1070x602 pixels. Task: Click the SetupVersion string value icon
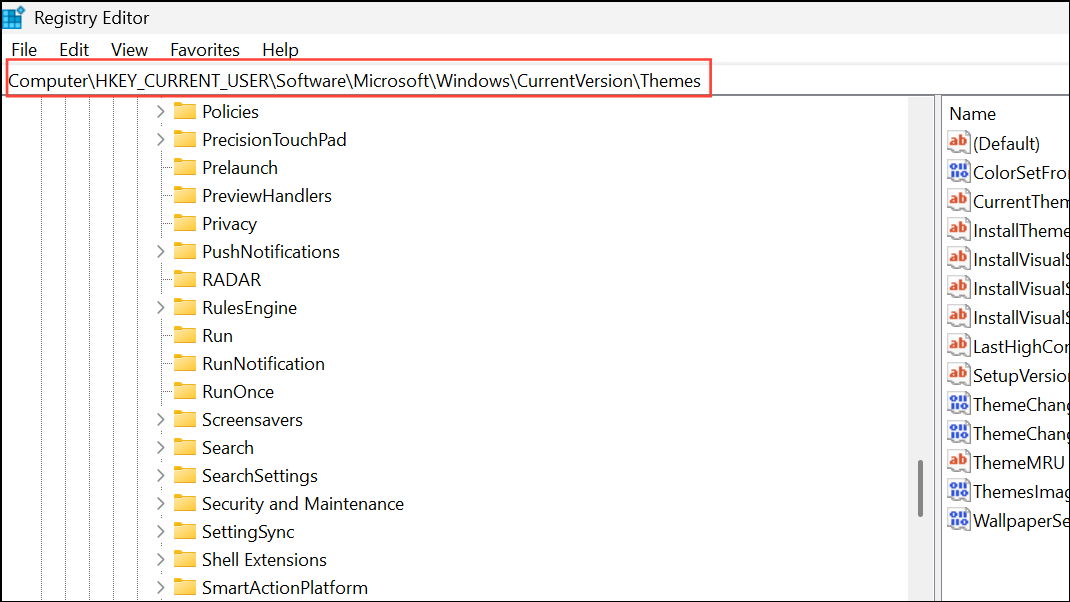pos(959,375)
